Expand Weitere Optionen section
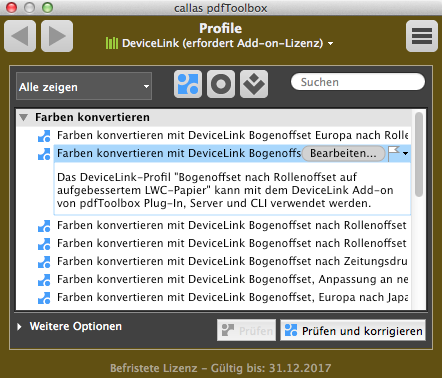This screenshot has height=378, width=442. (20, 327)
